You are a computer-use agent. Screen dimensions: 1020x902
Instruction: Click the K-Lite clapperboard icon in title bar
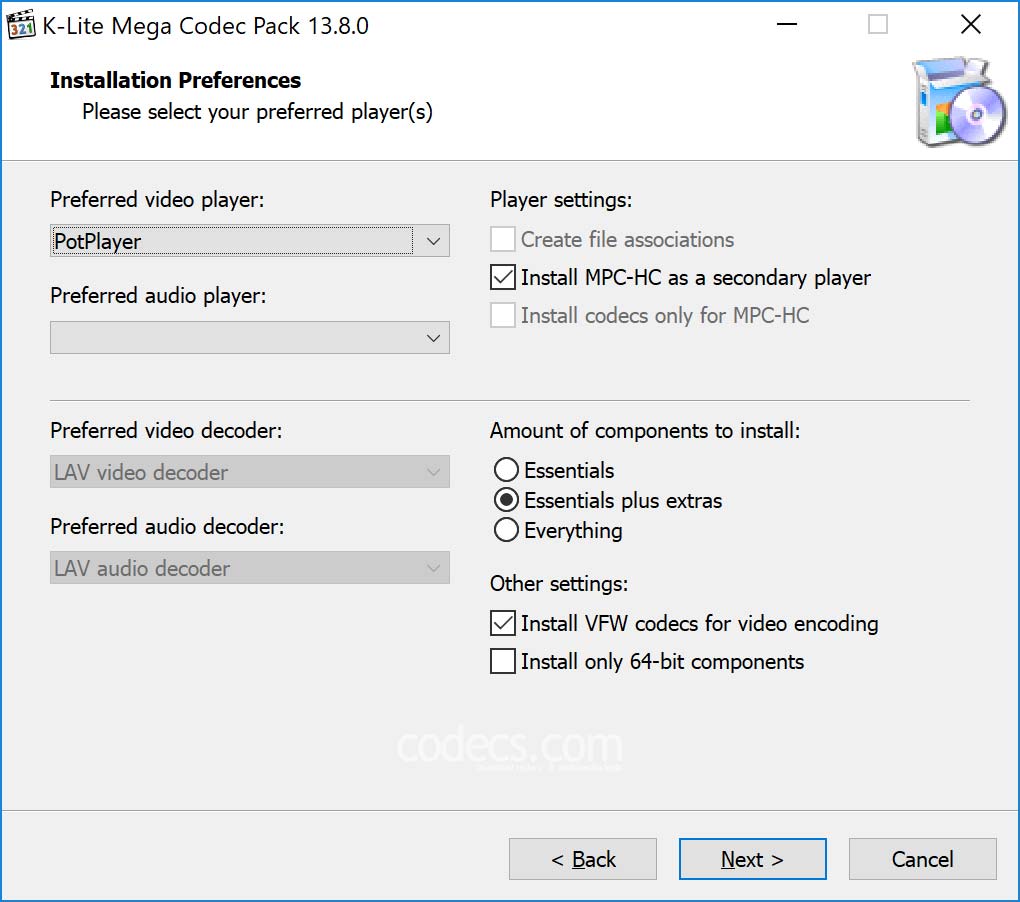(x=21, y=26)
